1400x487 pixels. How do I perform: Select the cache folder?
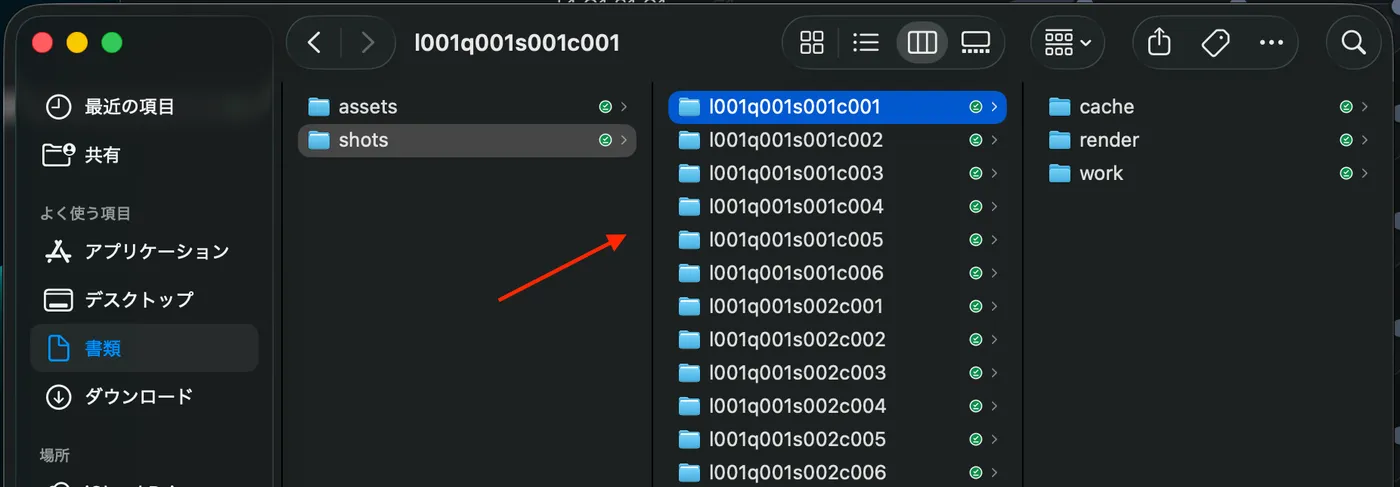(1208, 106)
